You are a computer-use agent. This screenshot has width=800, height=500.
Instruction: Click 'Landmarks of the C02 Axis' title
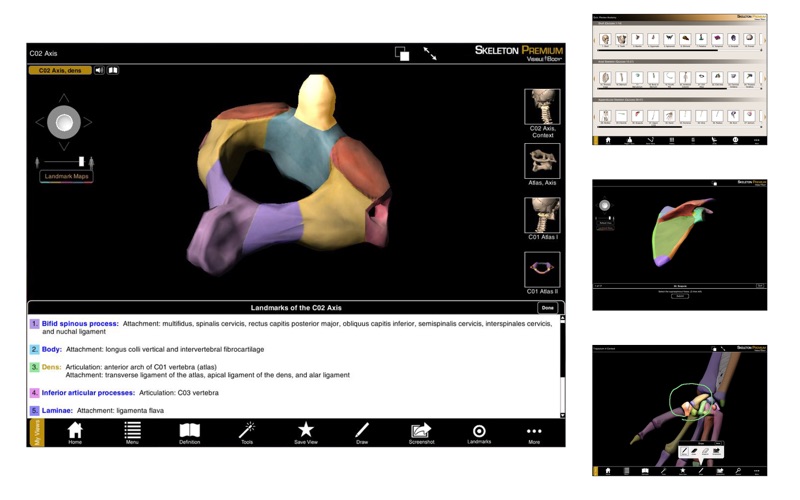click(296, 308)
